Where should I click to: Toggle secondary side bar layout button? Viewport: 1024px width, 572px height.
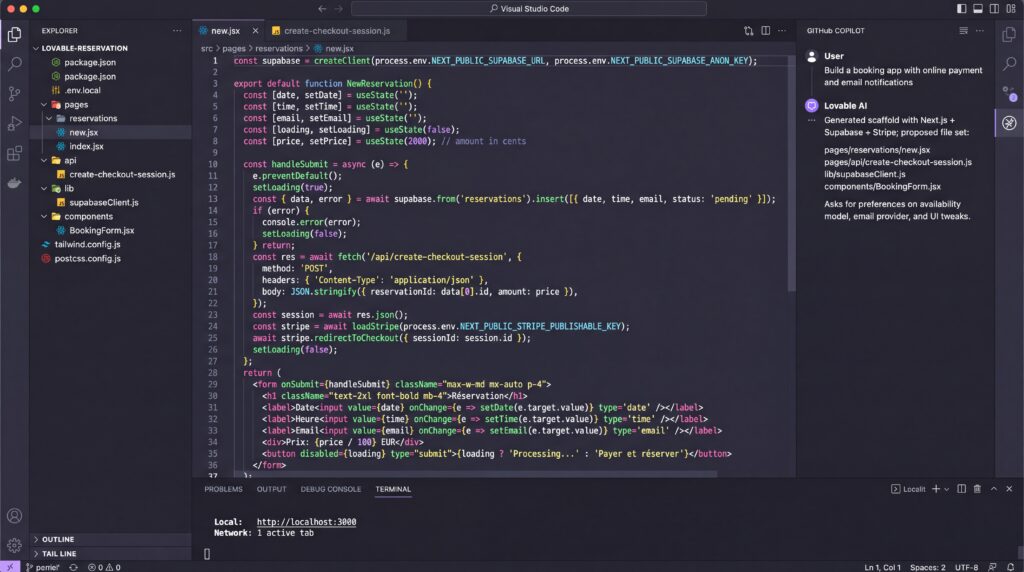point(994,8)
